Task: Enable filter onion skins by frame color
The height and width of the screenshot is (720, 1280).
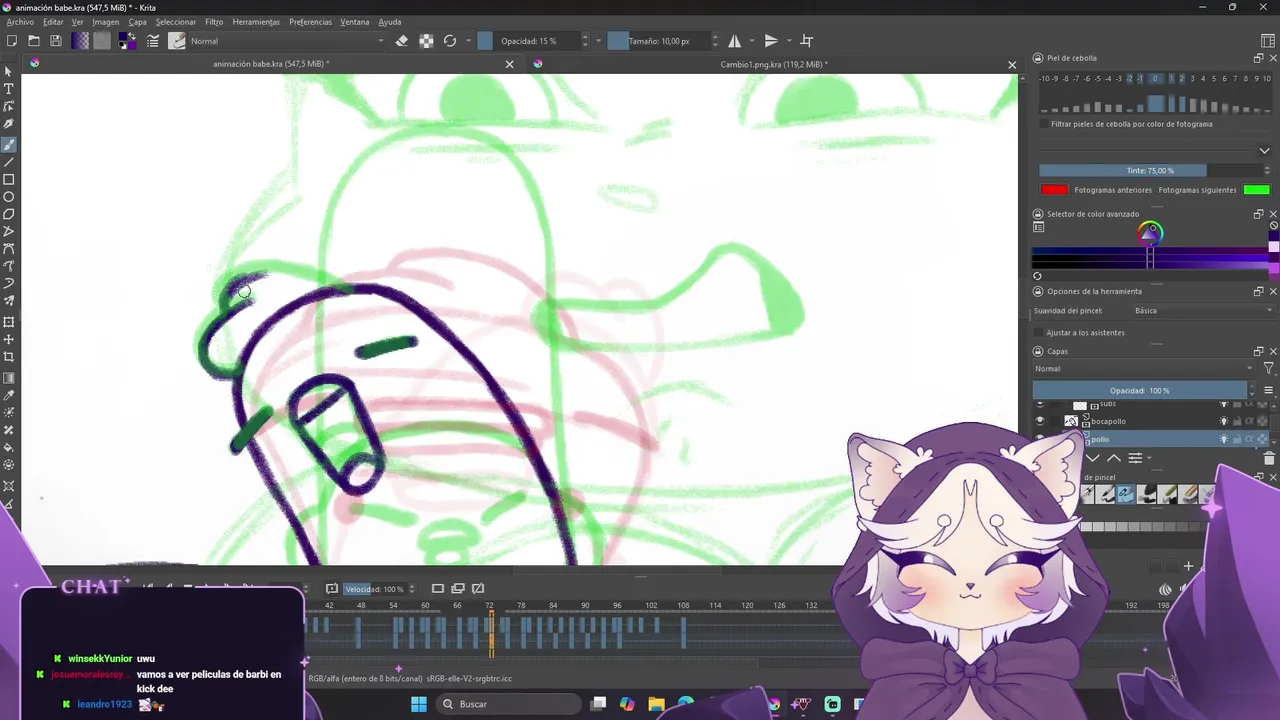Action: (x=1044, y=124)
